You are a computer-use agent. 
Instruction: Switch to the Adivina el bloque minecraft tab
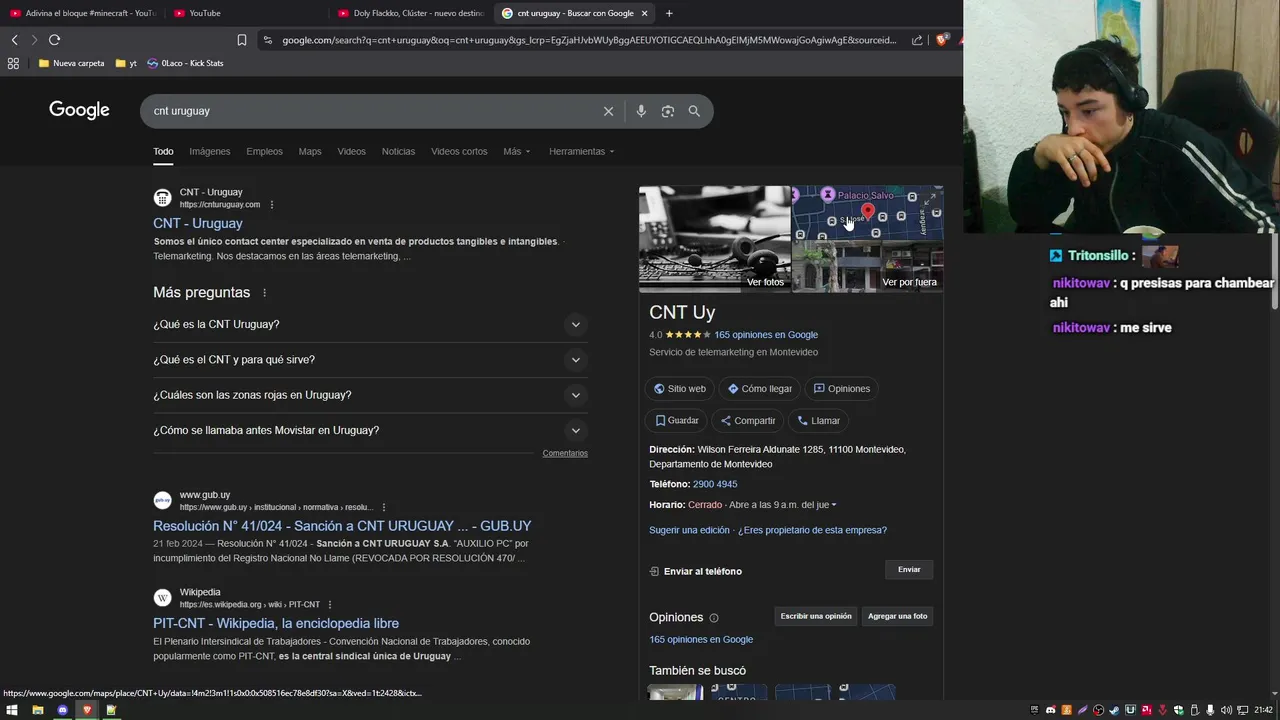click(83, 13)
